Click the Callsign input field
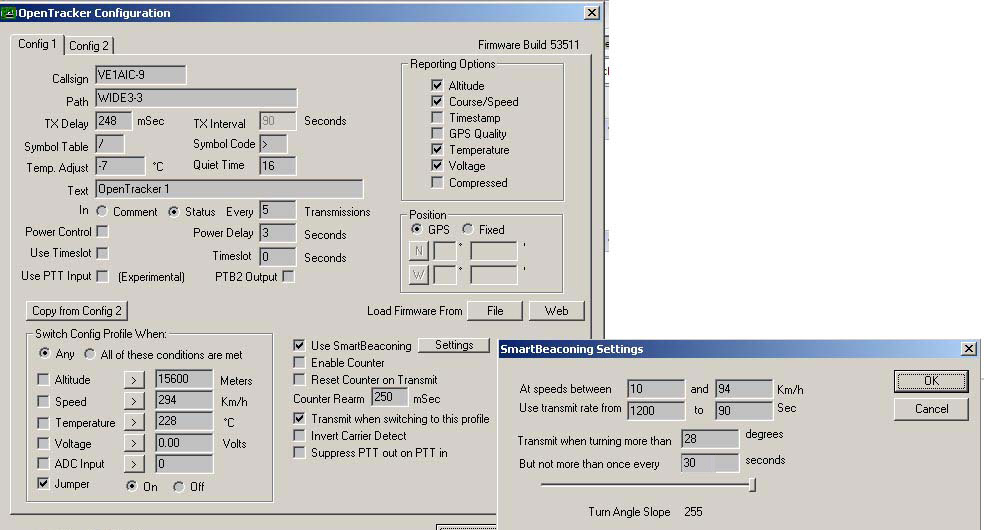 [x=141, y=75]
